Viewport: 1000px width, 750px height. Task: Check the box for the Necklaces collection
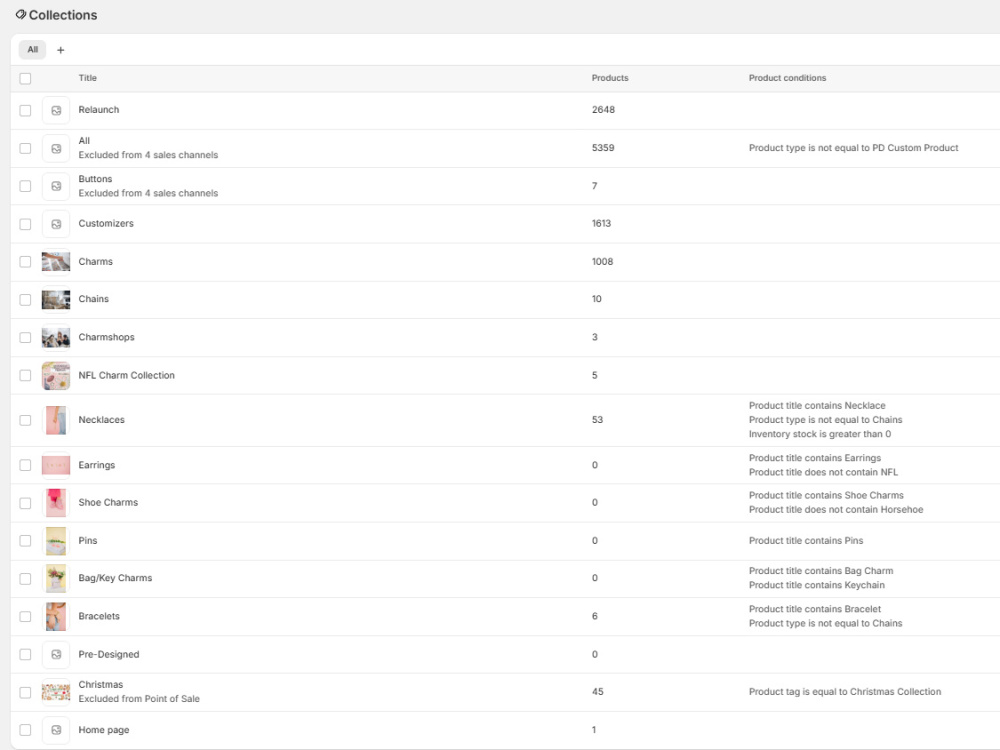pyautogui.click(x=26, y=420)
